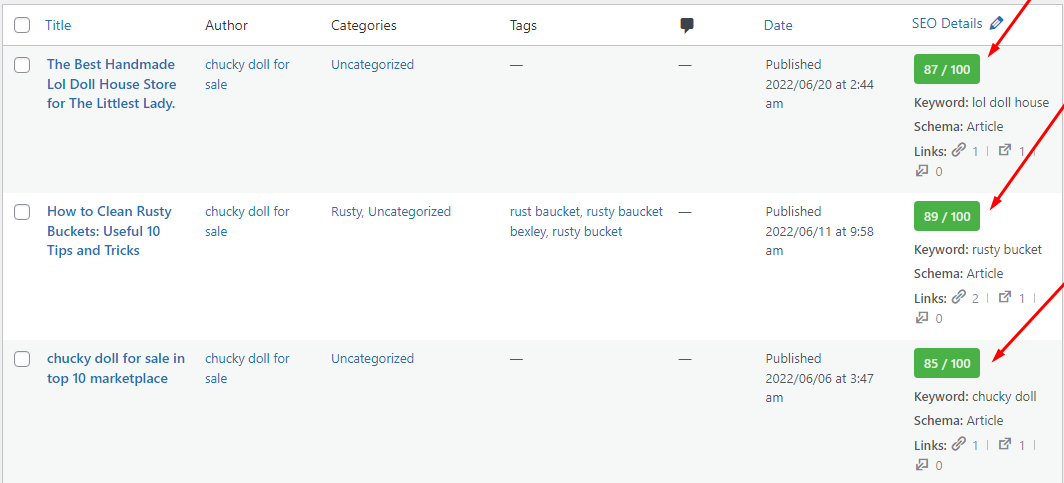
Task: Select checkbox for Lol Doll House post
Action: [x=22, y=65]
